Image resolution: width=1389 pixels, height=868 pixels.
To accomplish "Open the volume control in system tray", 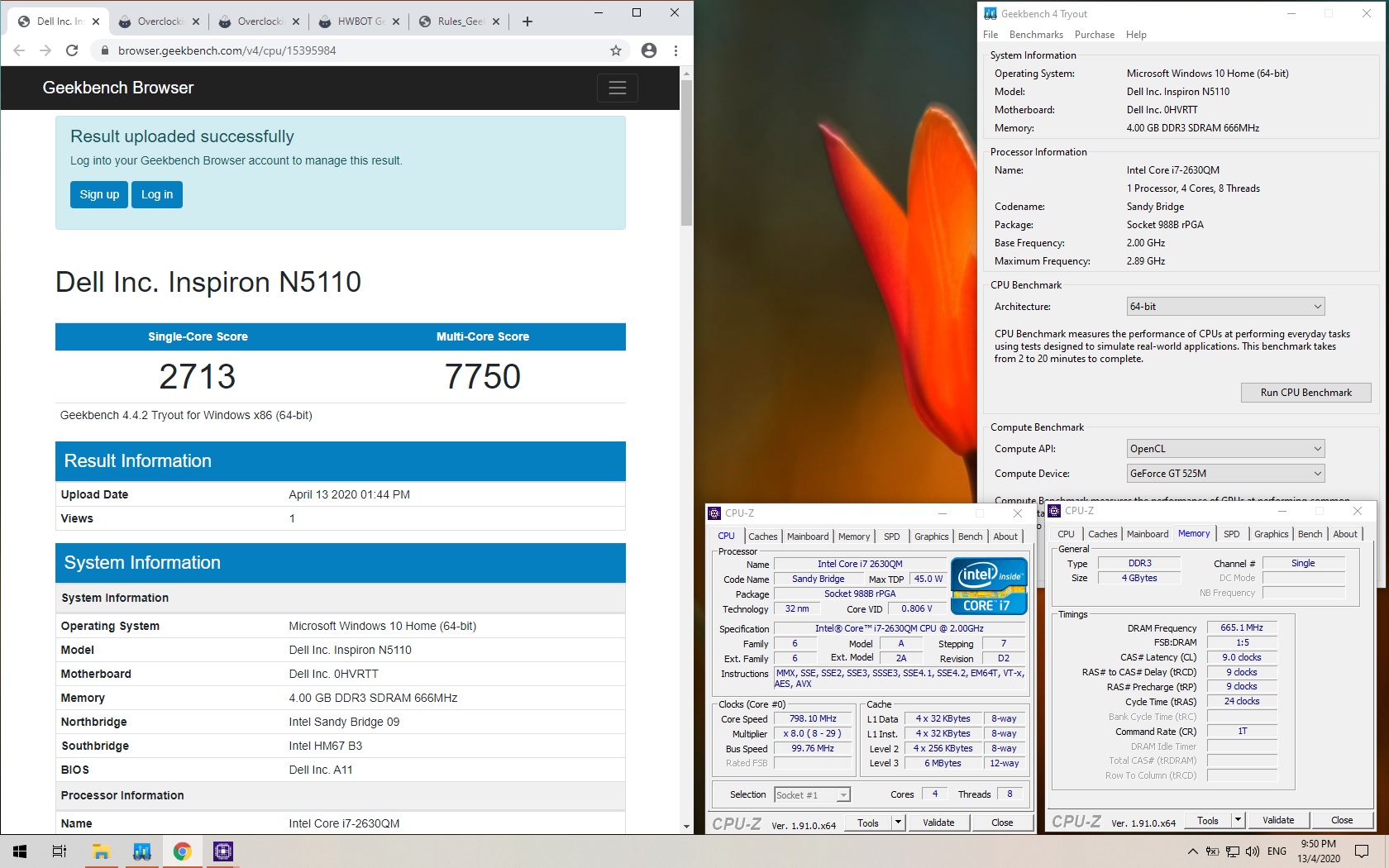I will click(1252, 851).
